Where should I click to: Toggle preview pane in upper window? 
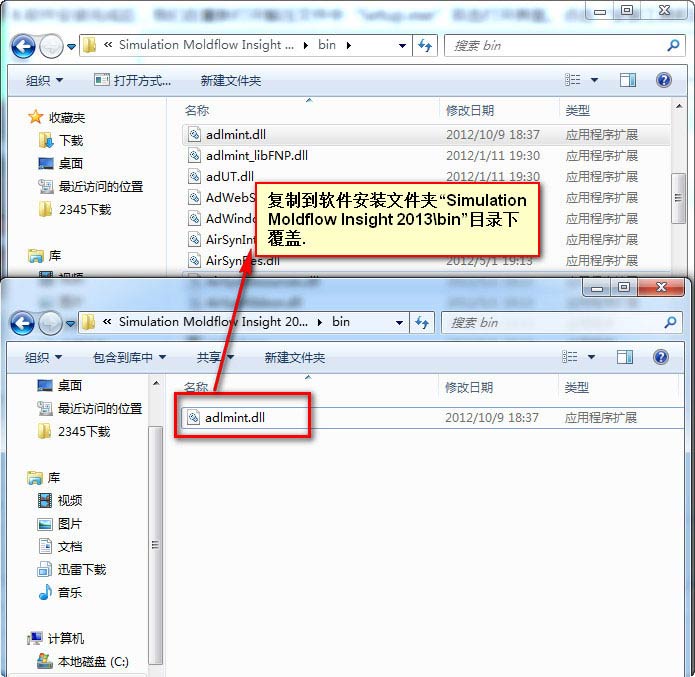point(628,80)
